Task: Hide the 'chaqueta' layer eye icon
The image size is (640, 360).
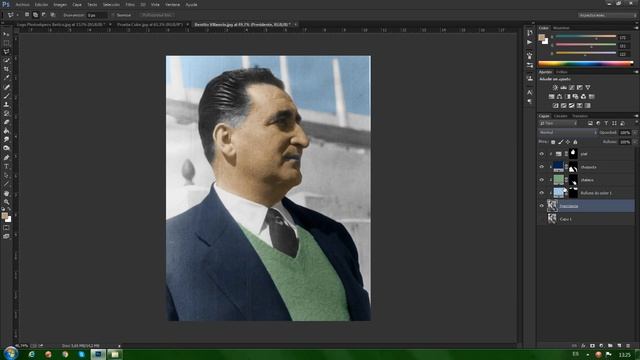Action: point(542,167)
